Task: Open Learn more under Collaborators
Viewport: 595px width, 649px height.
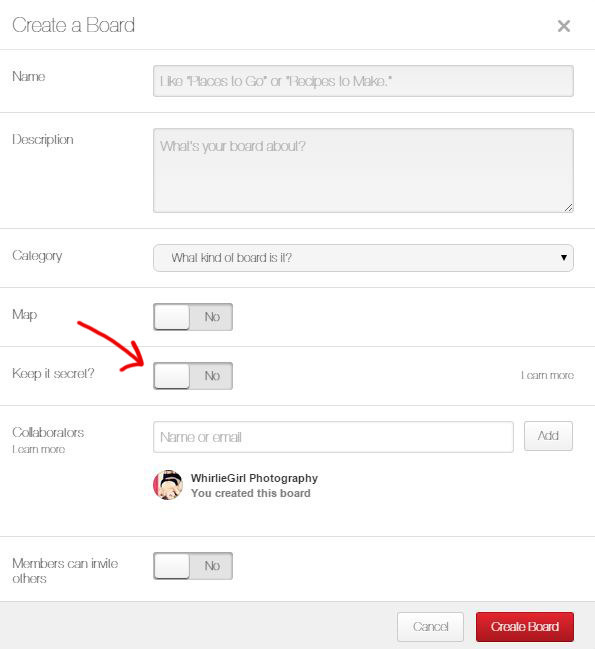Action: click(x=38, y=449)
